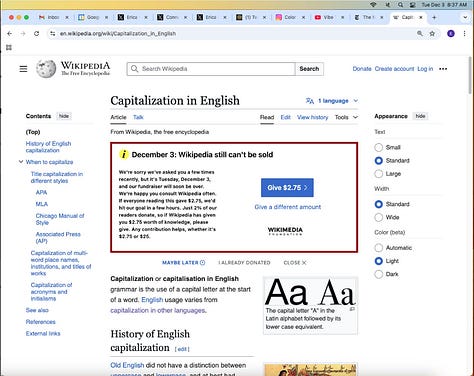Open the apps grid in bookmarks bar

pos(9,48)
